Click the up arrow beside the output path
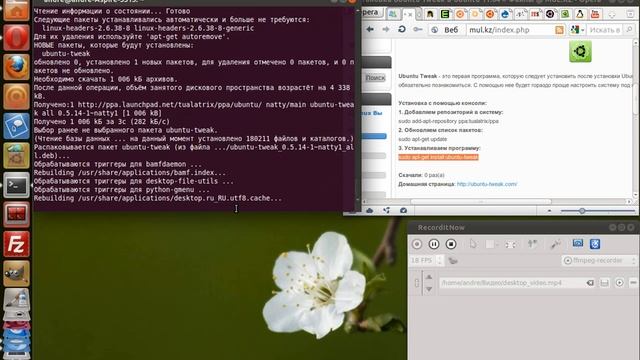 (x=429, y=277)
